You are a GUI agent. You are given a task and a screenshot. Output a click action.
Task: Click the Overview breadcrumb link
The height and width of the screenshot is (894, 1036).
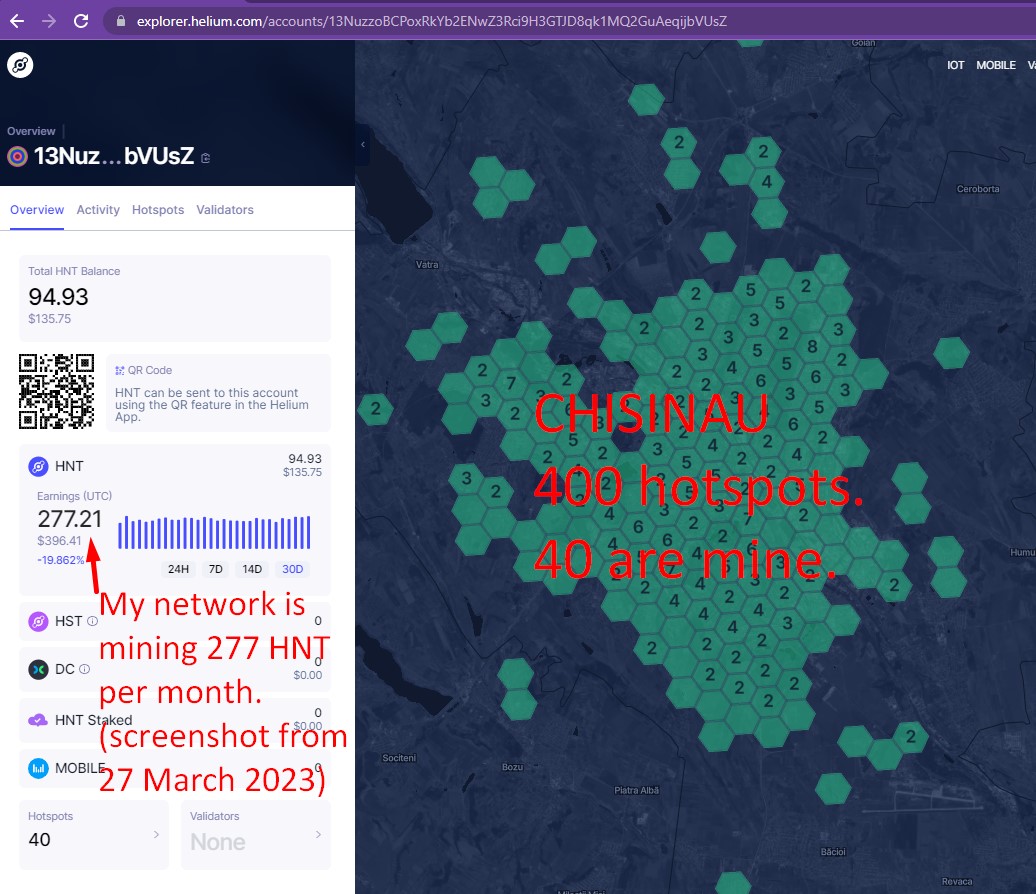click(x=31, y=130)
